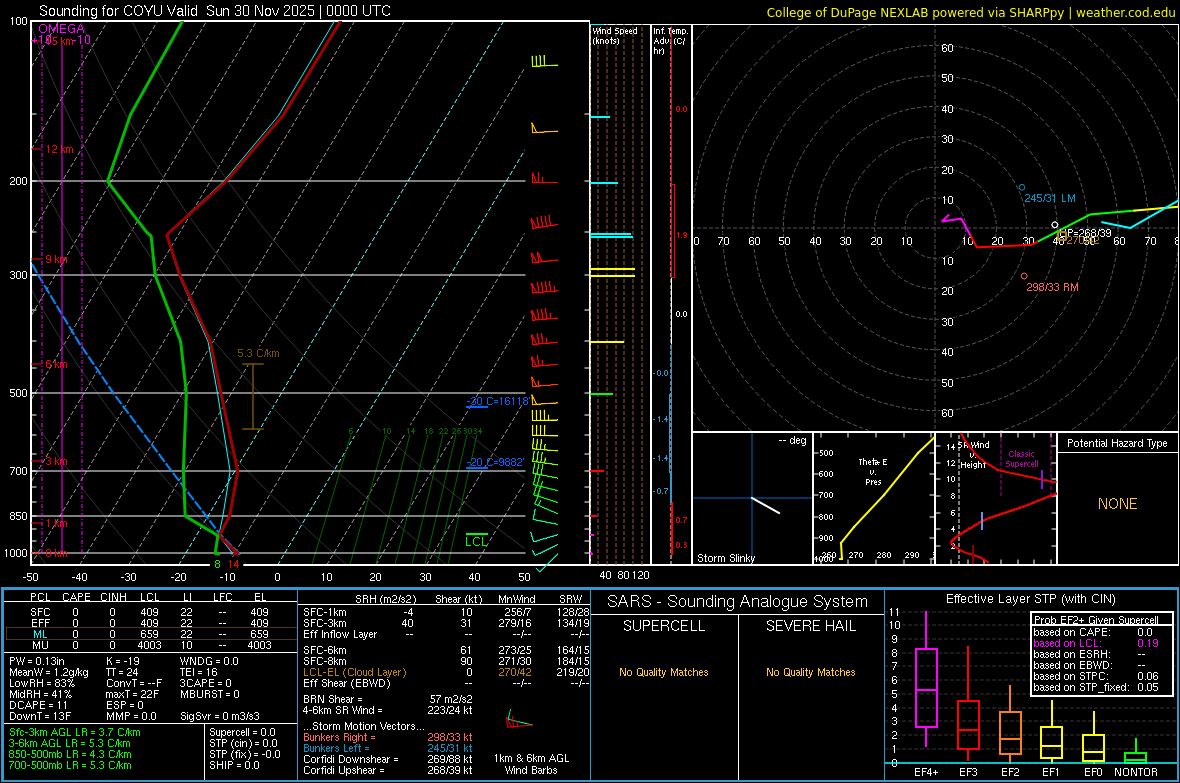Click the Corfidi Downshear vector line
The image size is (1180, 783).
(388, 759)
